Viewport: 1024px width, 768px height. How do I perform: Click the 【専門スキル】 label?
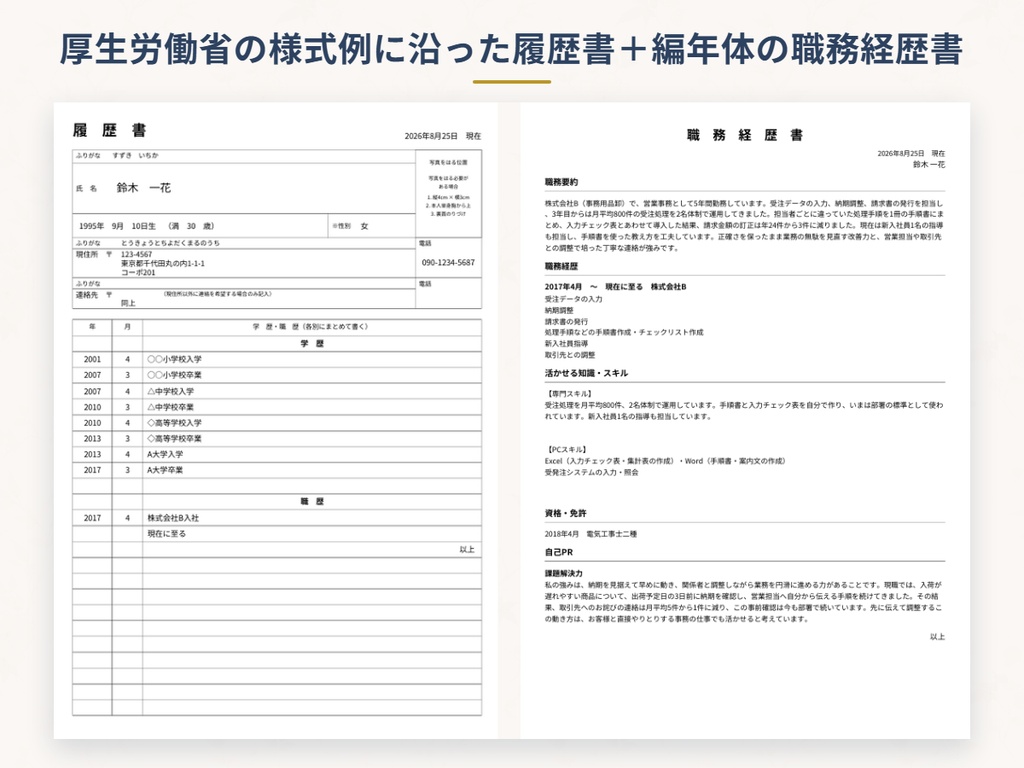(569, 394)
